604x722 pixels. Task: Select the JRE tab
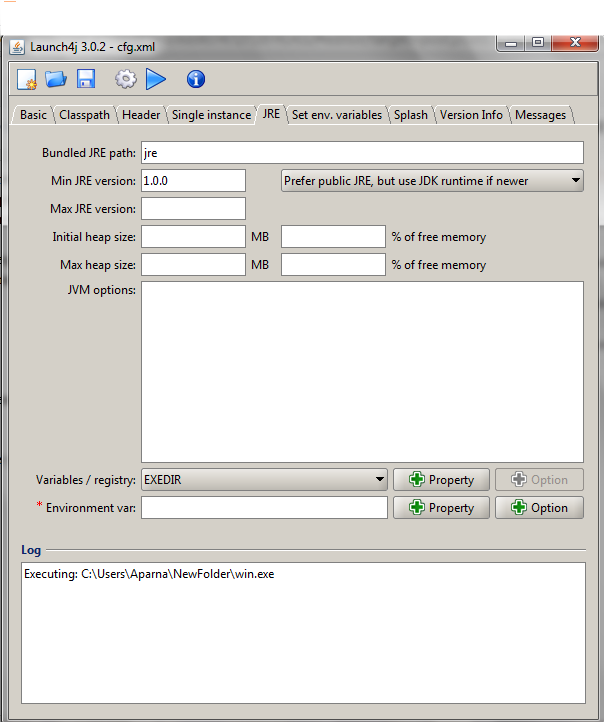[x=271, y=114]
